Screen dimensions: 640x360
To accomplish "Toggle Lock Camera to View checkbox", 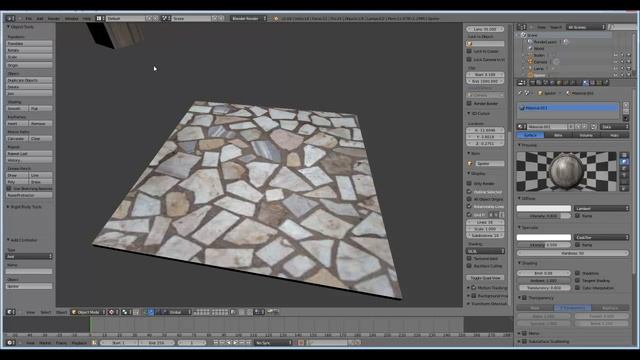I will [x=469, y=59].
